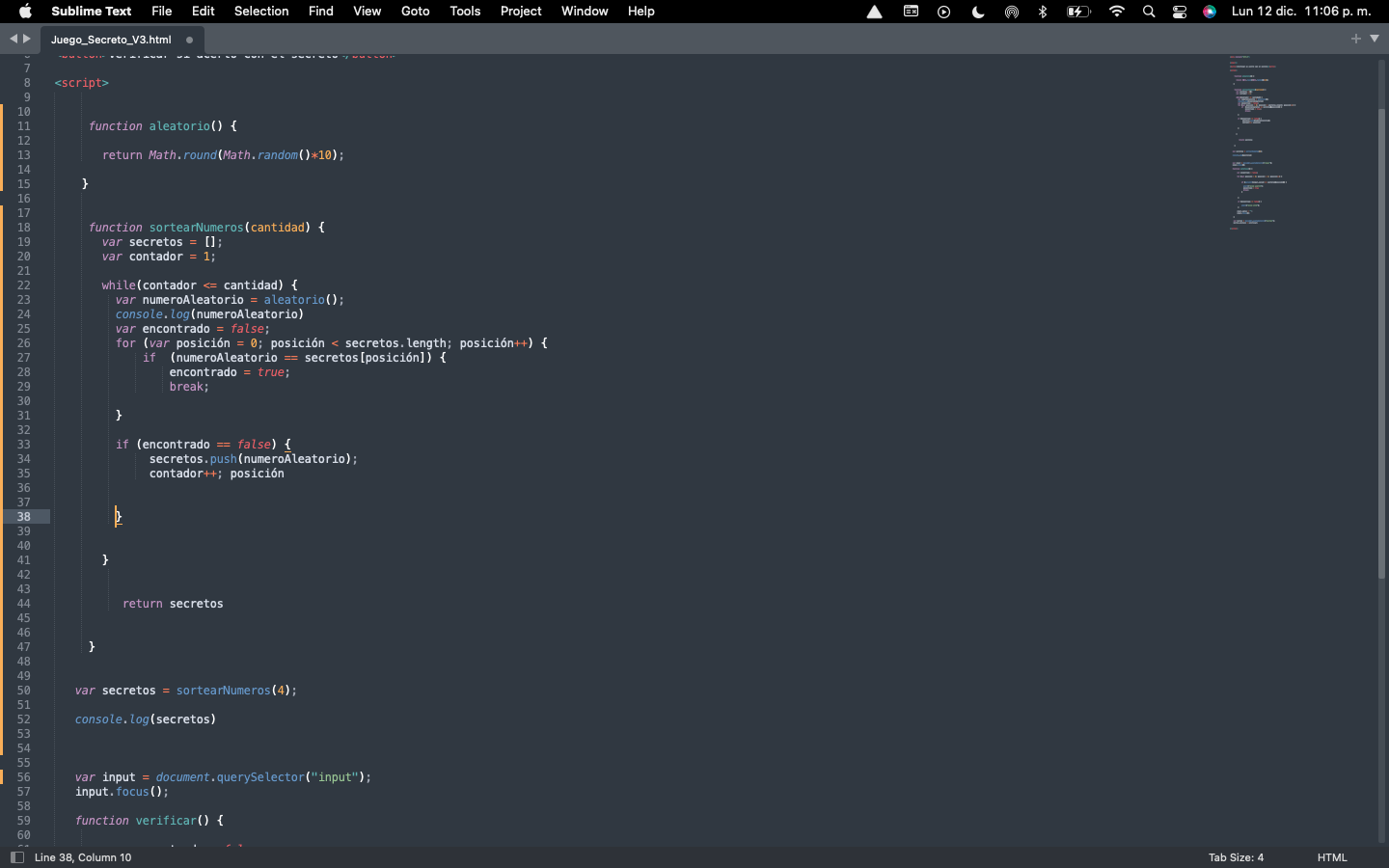The image size is (1389, 868).
Task: Click the 'sortearNumeros' function name on line 18
Action: [x=197, y=228]
